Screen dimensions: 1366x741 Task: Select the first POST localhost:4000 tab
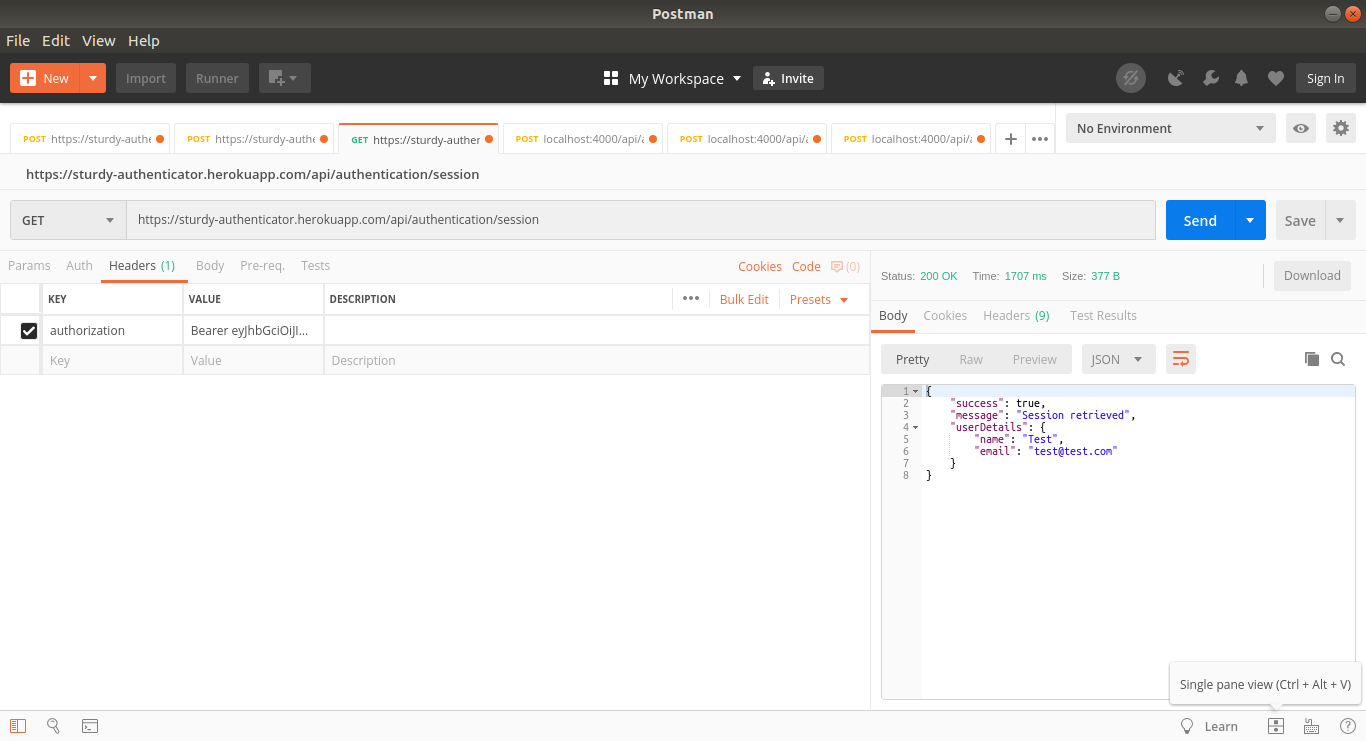(x=584, y=139)
